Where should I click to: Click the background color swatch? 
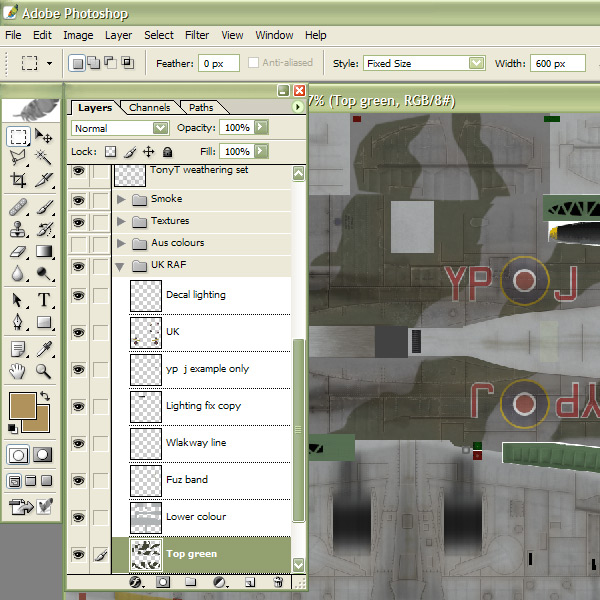(42, 424)
